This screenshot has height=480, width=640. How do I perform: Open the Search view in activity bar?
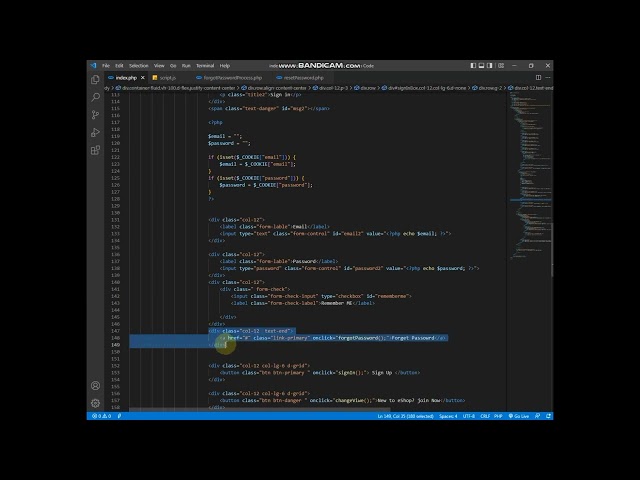95,97
